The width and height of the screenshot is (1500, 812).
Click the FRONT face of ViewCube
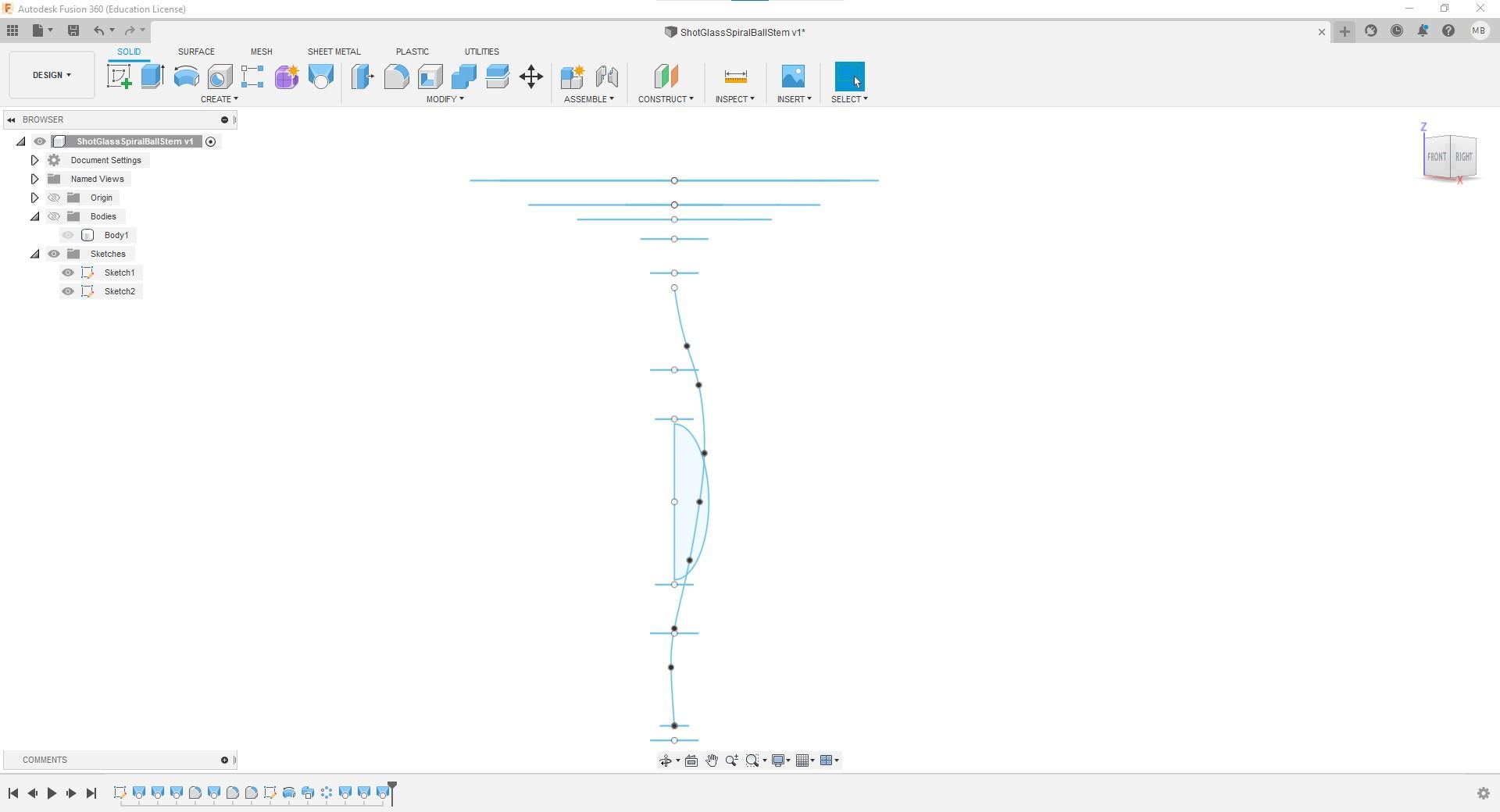click(x=1436, y=157)
